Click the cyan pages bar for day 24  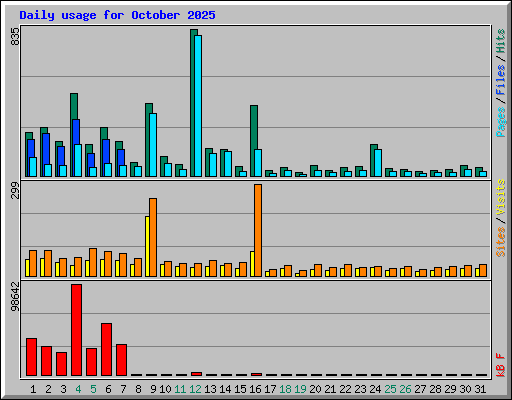tap(378, 163)
